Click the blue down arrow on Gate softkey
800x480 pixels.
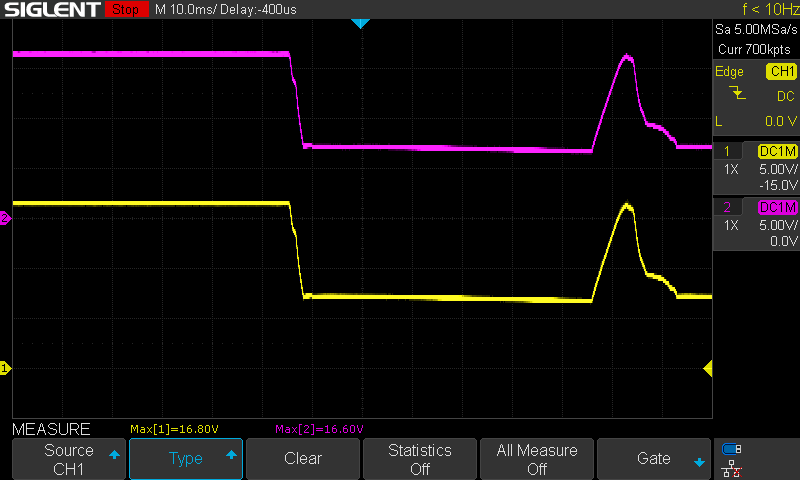pyautogui.click(x=699, y=463)
